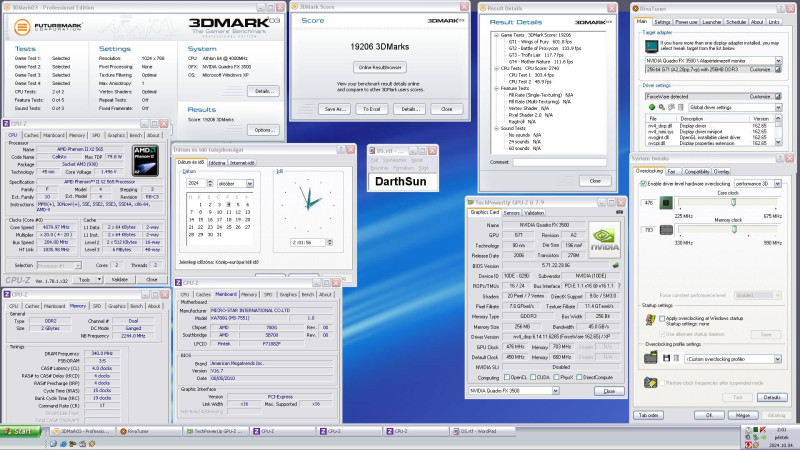Click the Show Desktop quick launch icon

tap(53, 444)
